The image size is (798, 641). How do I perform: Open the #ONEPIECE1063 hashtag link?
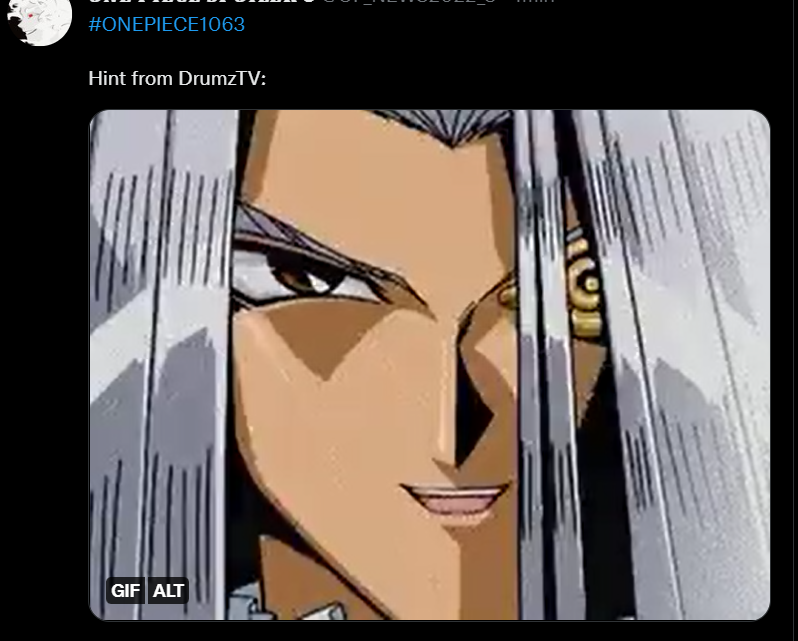point(166,24)
